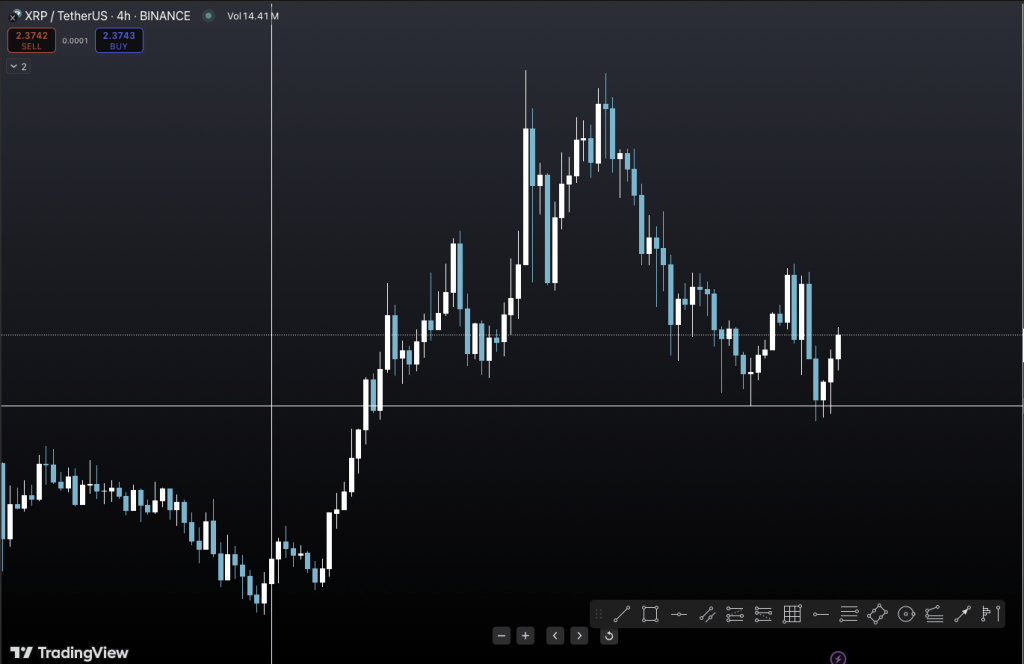Screen dimensions: 1024x664
Task: Select the horizontal line with center point tool
Action: (678, 614)
